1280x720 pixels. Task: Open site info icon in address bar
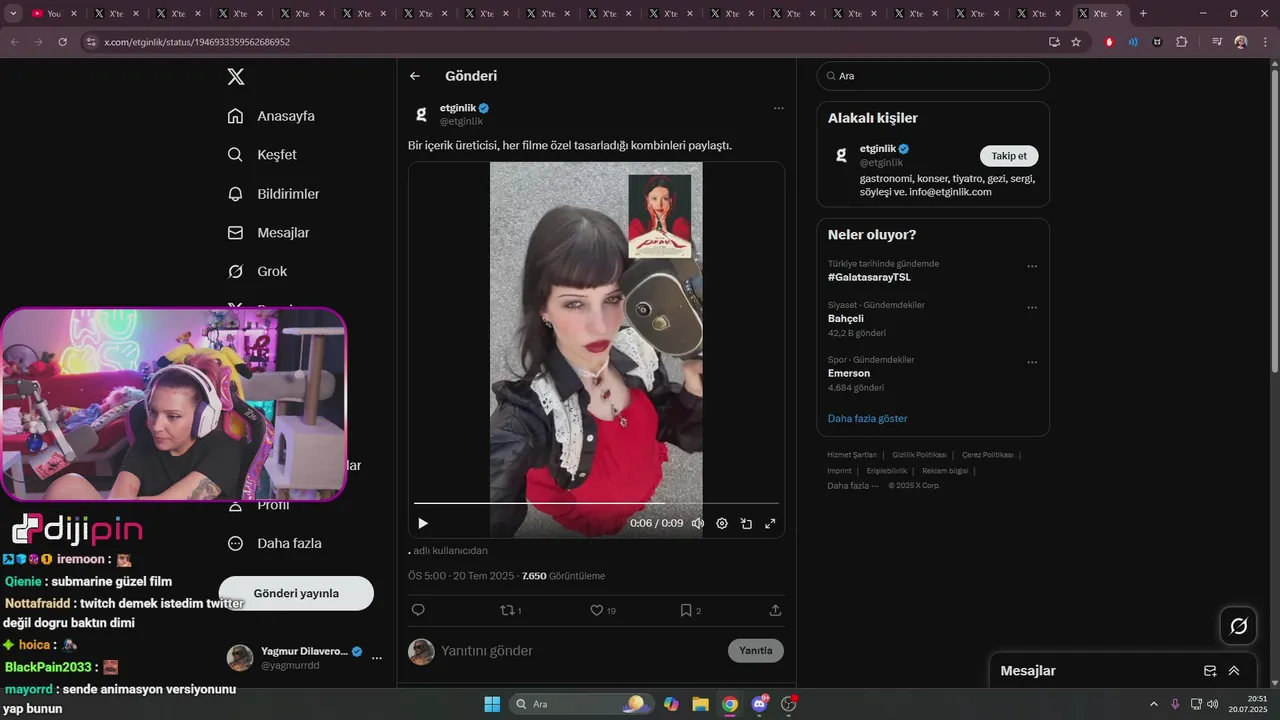point(90,42)
